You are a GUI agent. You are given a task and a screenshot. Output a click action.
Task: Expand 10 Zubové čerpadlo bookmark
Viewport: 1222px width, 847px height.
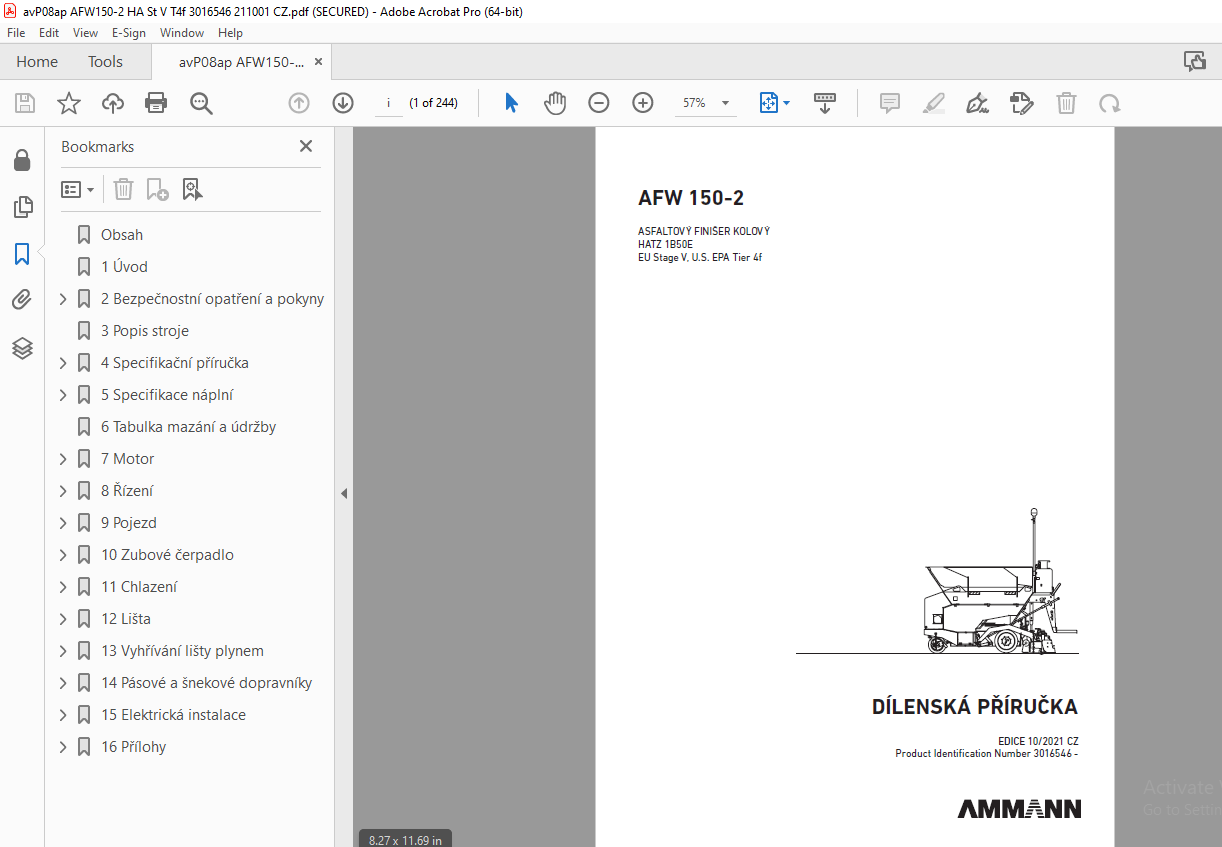(63, 555)
